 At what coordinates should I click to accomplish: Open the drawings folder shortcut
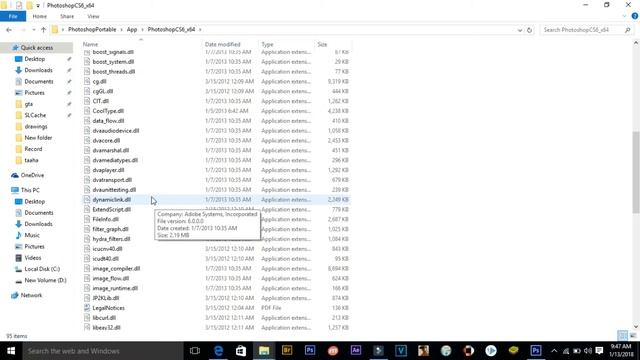(36, 127)
